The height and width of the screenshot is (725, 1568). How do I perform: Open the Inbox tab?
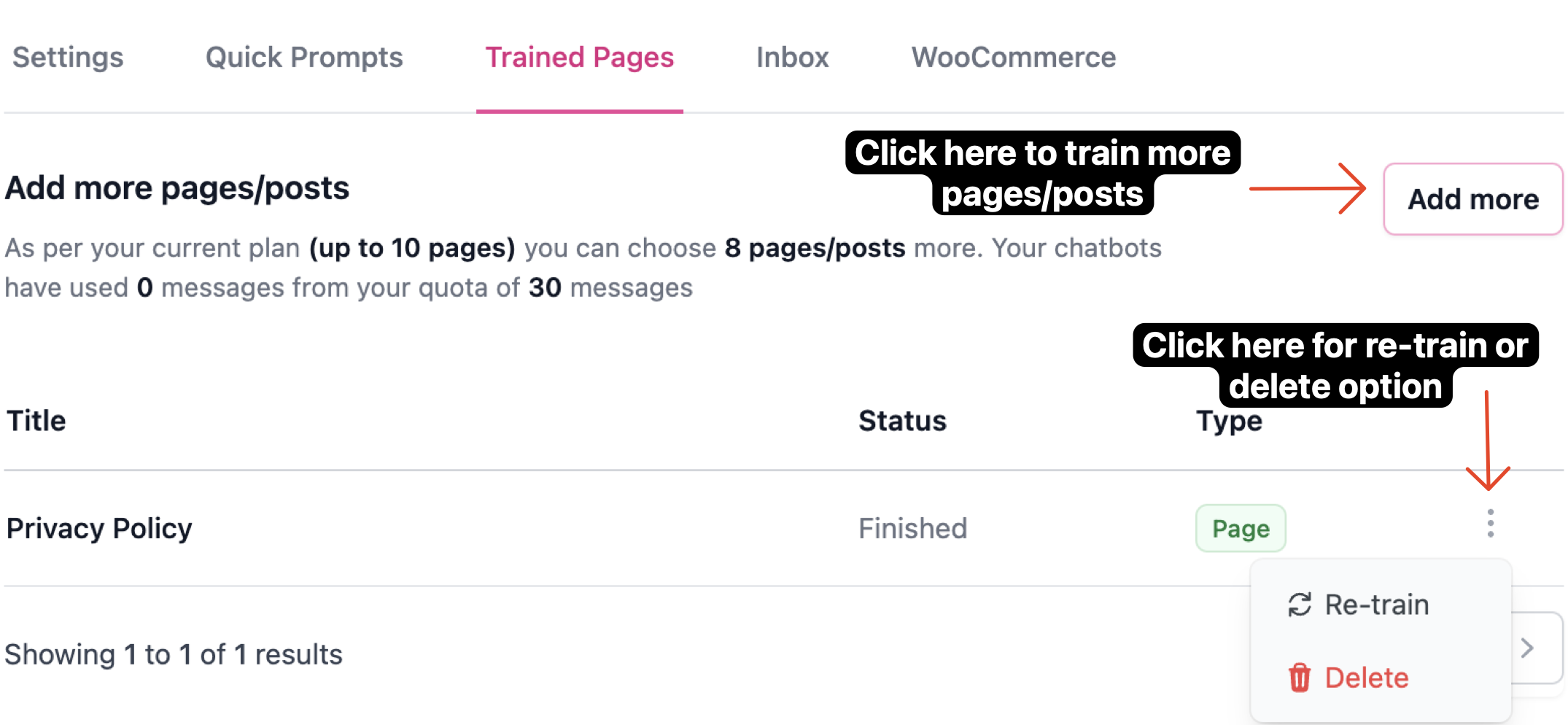793,57
